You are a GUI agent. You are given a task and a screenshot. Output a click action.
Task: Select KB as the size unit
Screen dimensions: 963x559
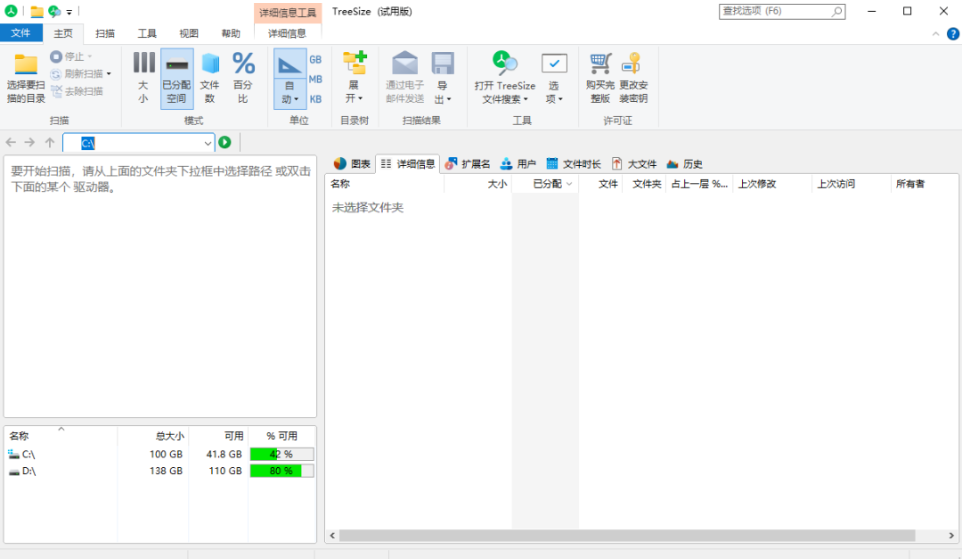coord(315,99)
